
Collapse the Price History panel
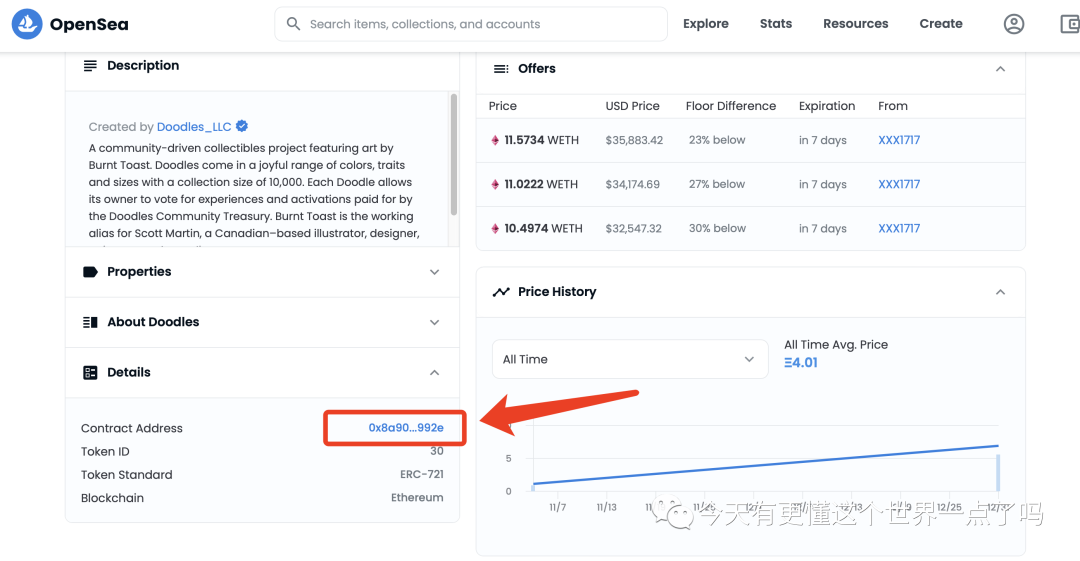click(x=1000, y=292)
